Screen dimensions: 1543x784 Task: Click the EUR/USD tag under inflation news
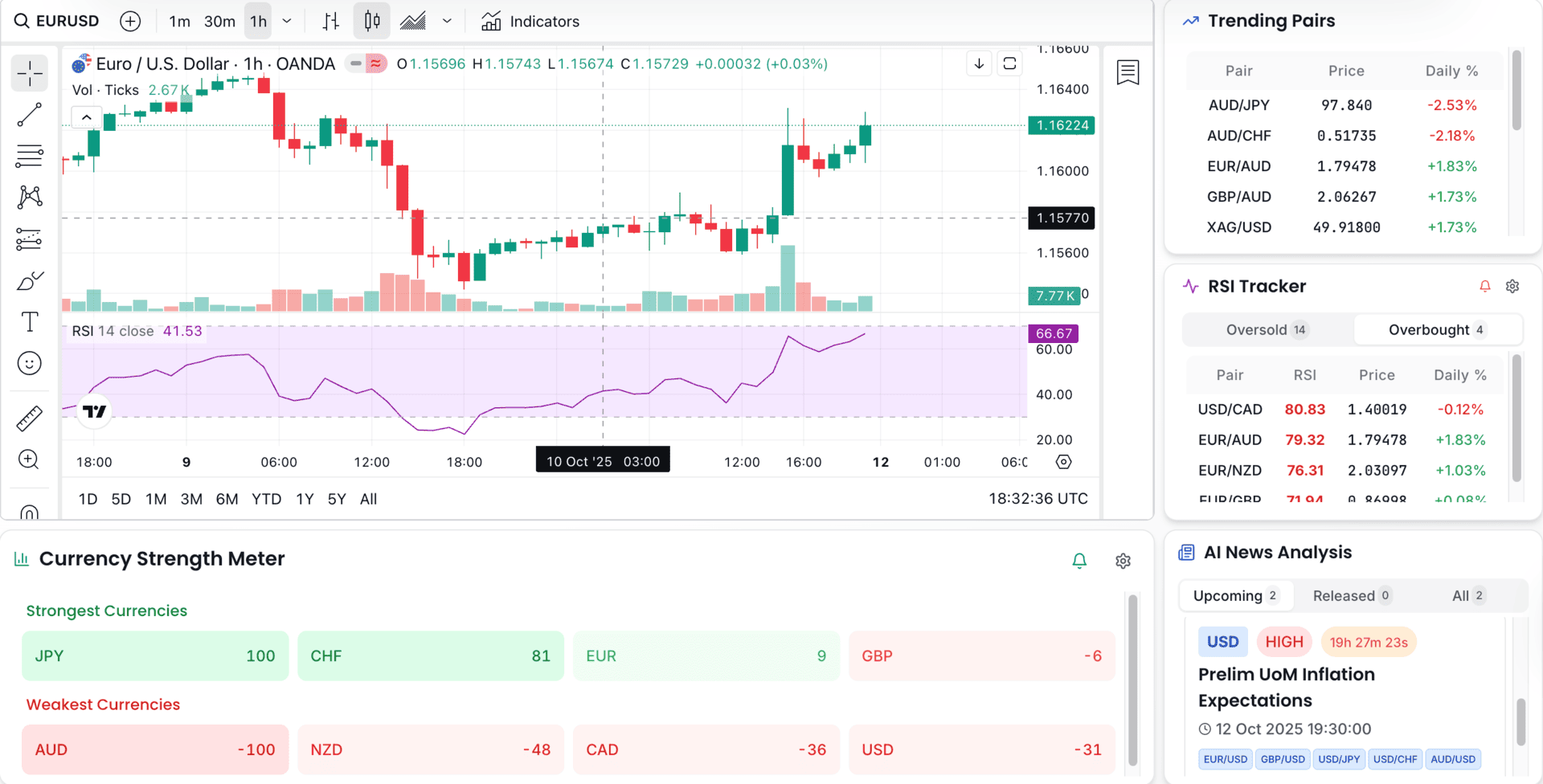tap(1225, 758)
